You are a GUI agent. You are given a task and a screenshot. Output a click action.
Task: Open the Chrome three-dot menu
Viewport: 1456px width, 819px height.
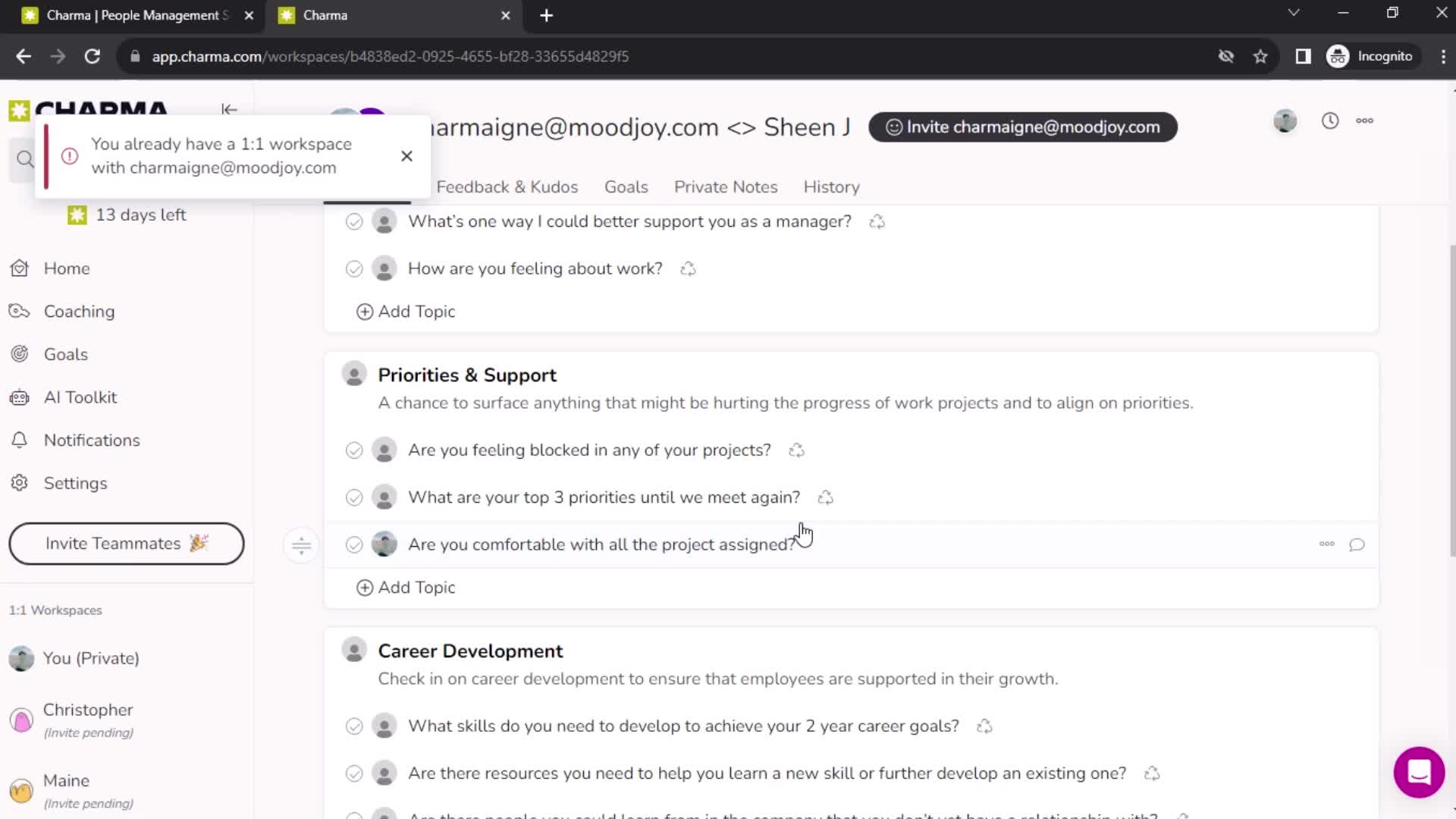[x=1443, y=56]
